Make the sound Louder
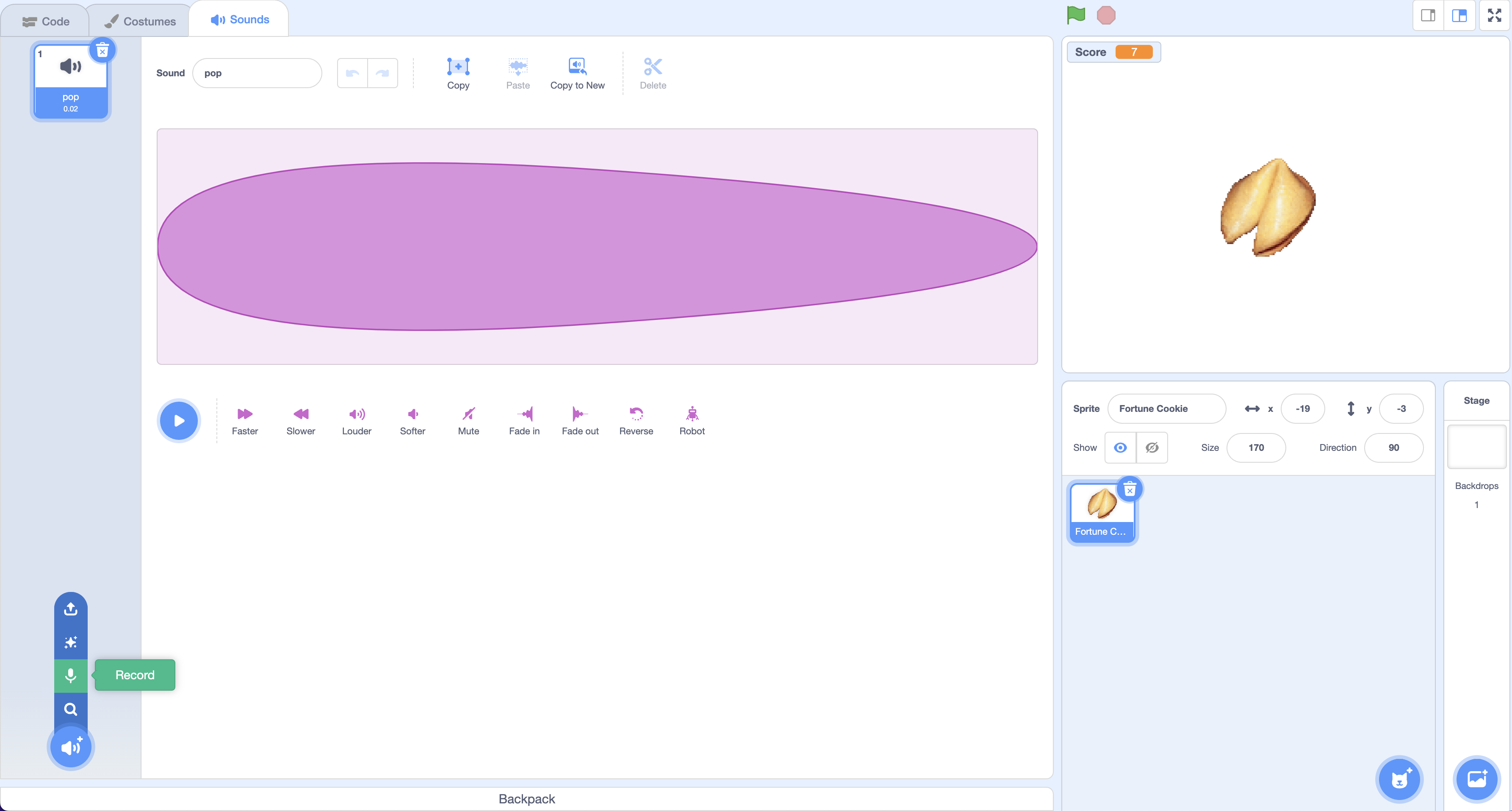The height and width of the screenshot is (811, 1512). click(x=356, y=414)
